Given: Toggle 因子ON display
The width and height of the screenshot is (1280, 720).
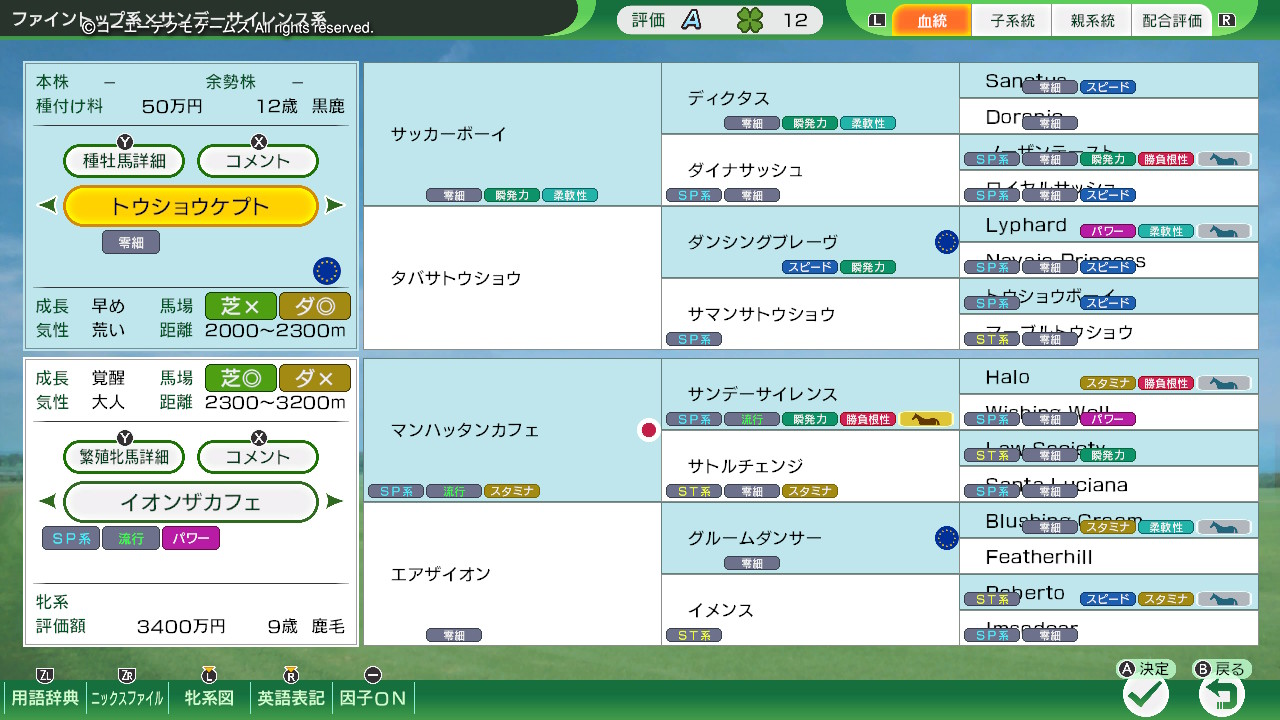Looking at the screenshot, I should 373,697.
